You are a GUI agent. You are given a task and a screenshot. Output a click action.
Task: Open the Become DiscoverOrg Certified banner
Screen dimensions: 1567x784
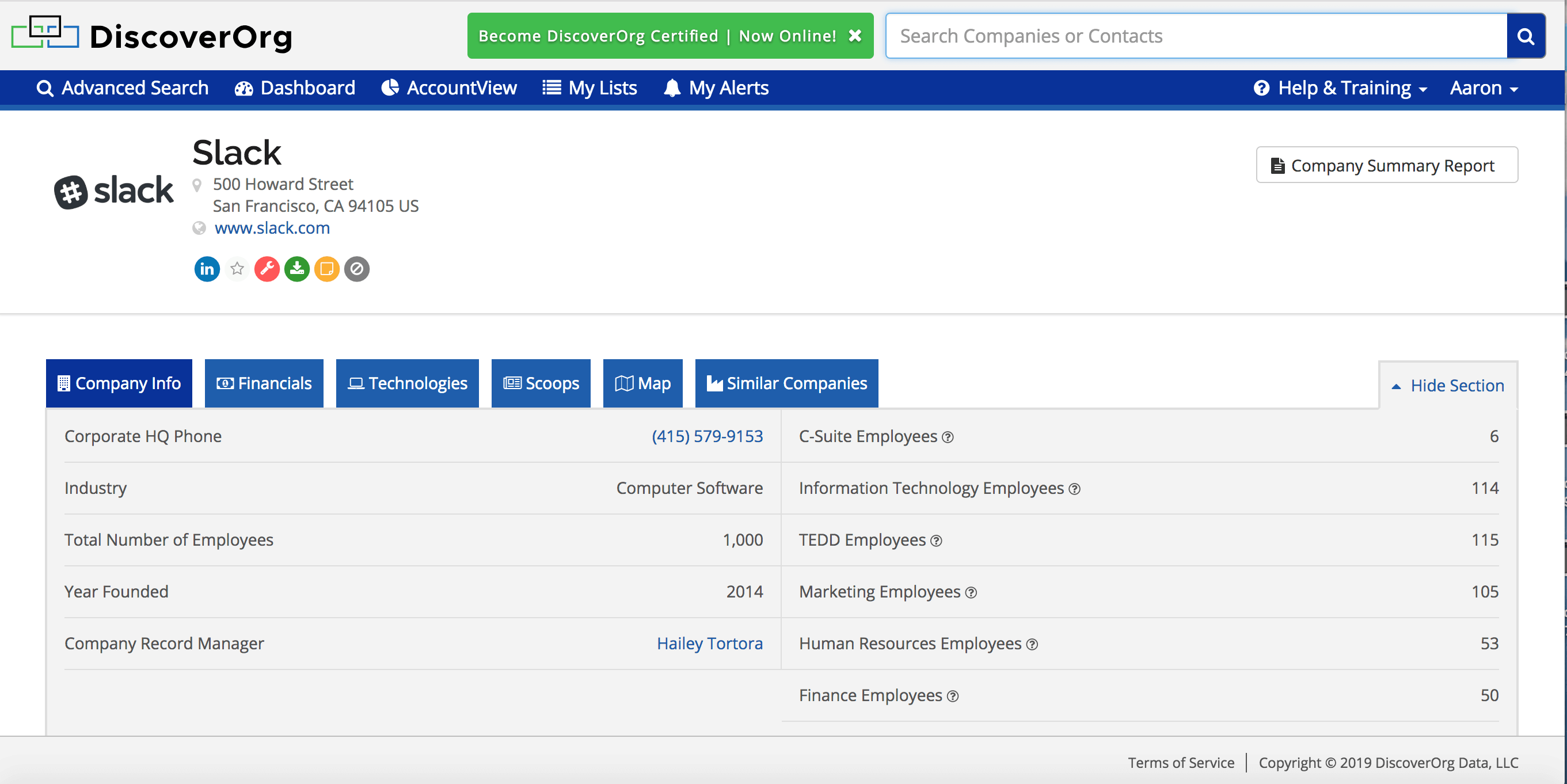click(x=657, y=36)
